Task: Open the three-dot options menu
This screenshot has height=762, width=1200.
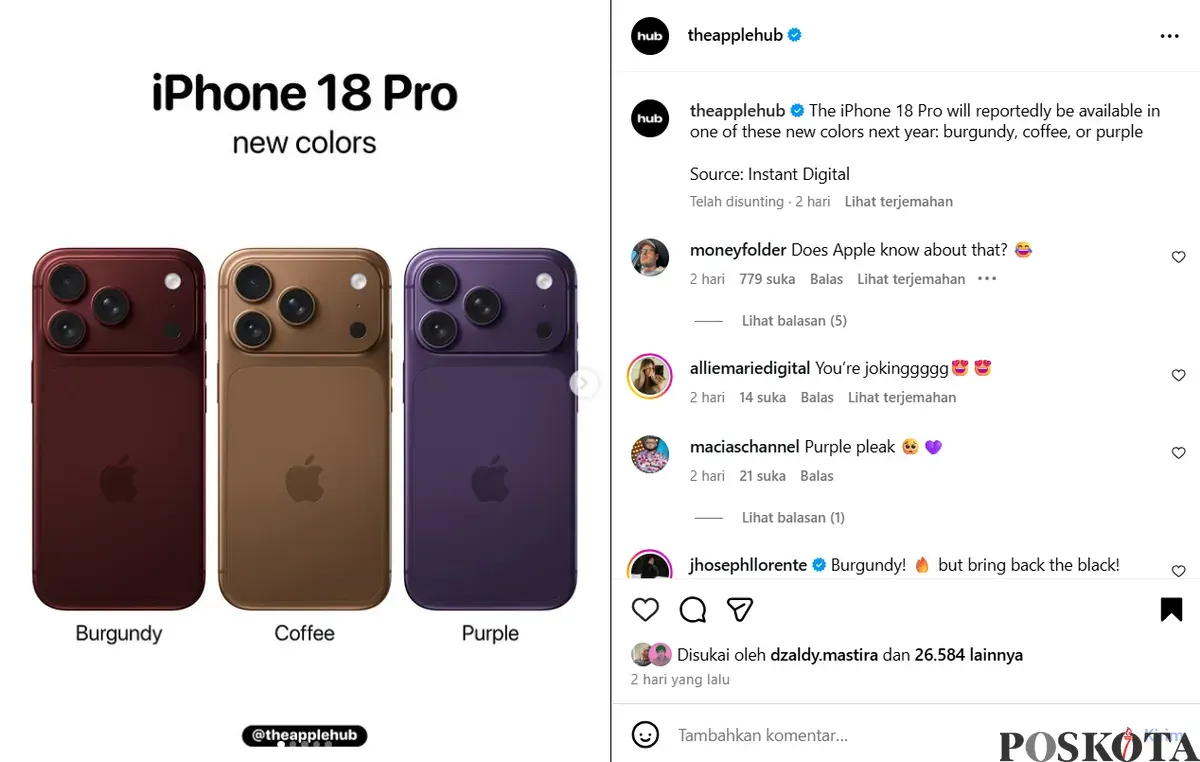Action: pos(1170,36)
